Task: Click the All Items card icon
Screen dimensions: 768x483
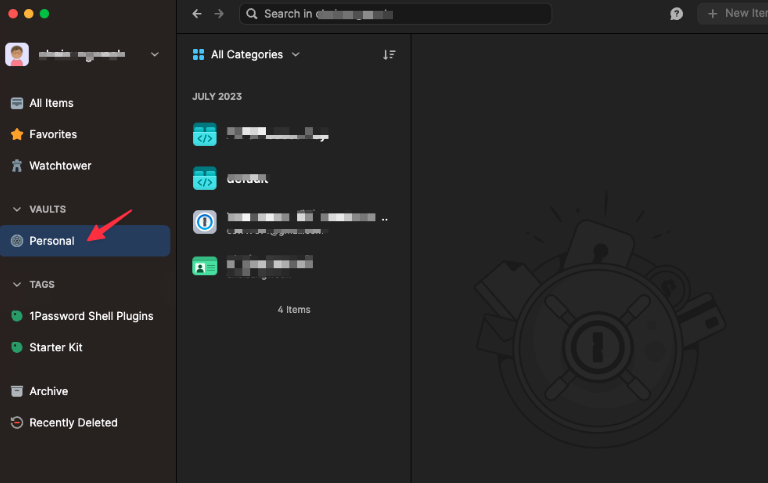Action: click(17, 103)
